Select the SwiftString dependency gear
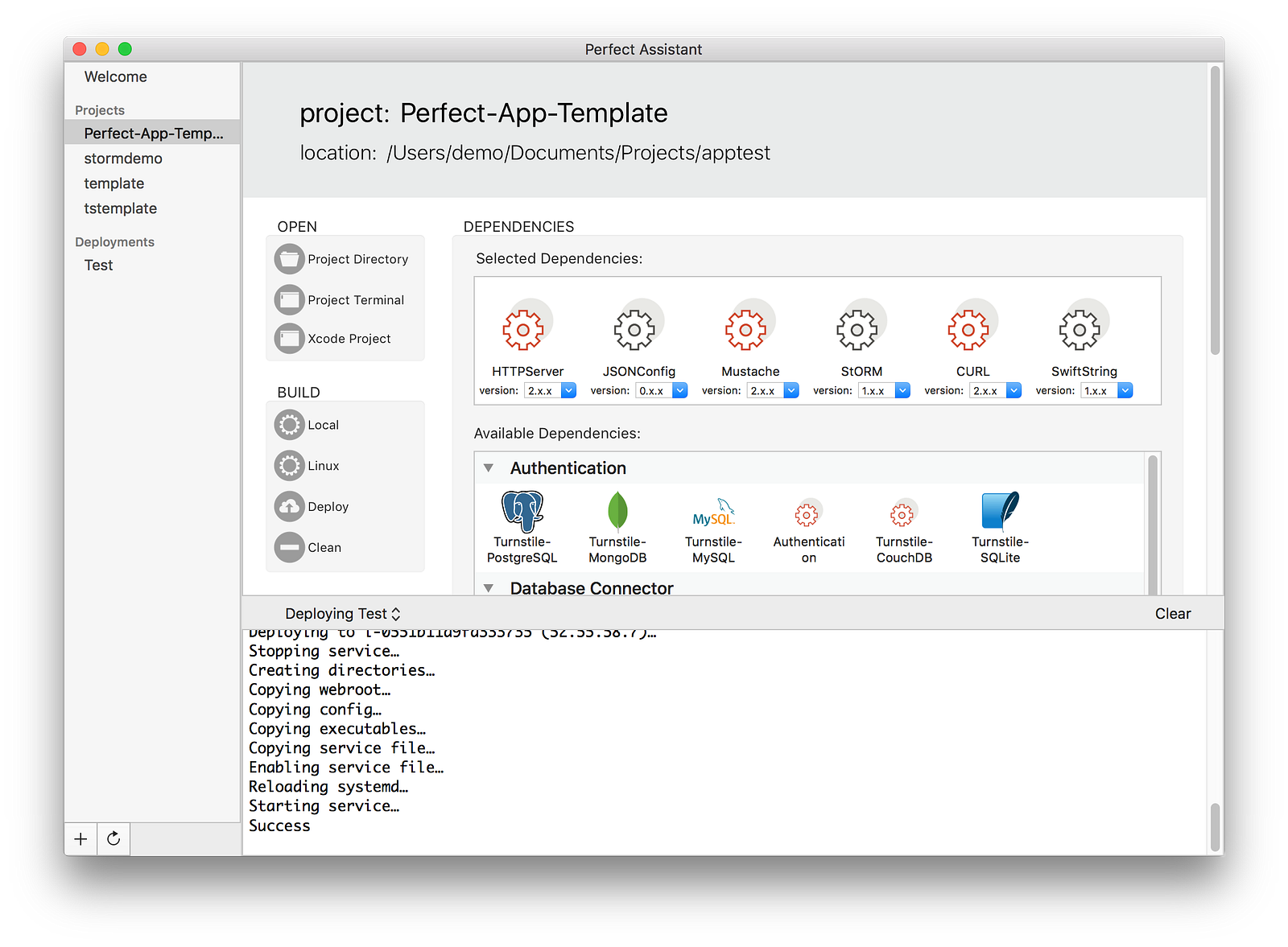 1080,330
